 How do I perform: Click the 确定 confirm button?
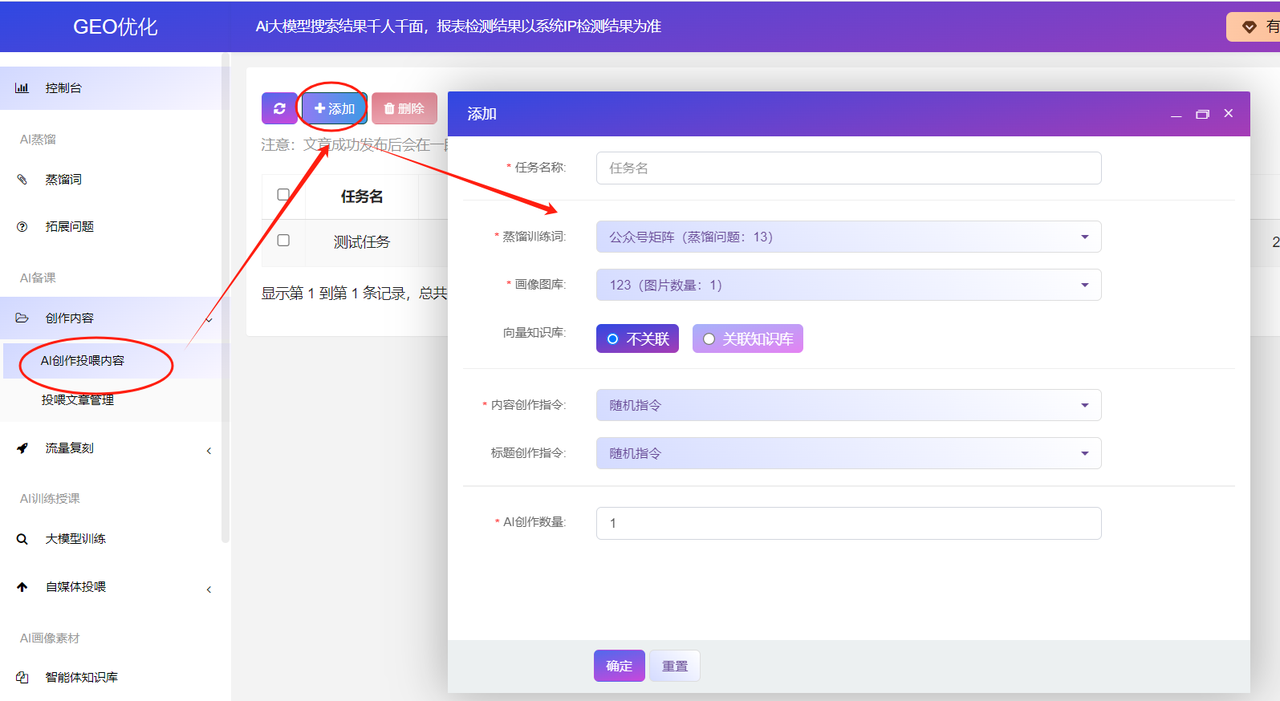coord(619,666)
